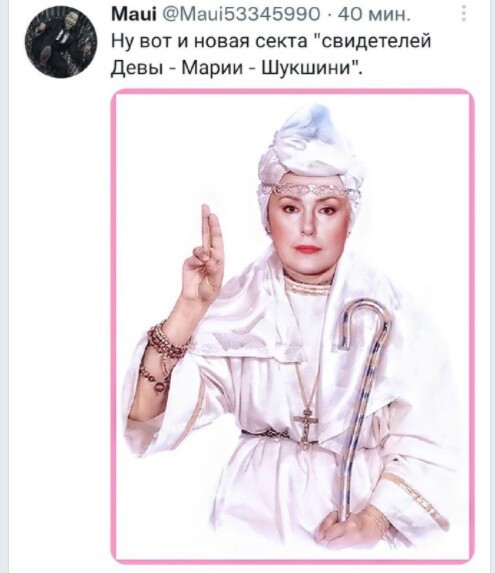Open the round profile avatar of Maui
The height and width of the screenshot is (573, 495).
coord(61,42)
